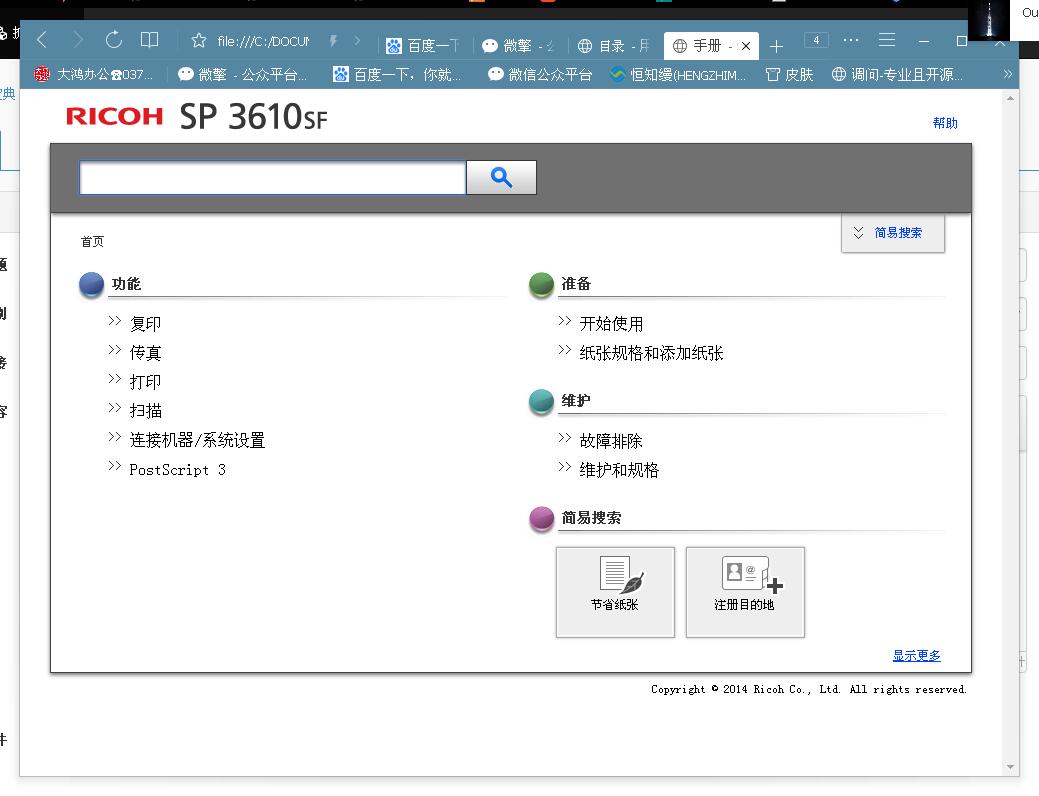Click the double-chevron before 复印

[x=115, y=321]
